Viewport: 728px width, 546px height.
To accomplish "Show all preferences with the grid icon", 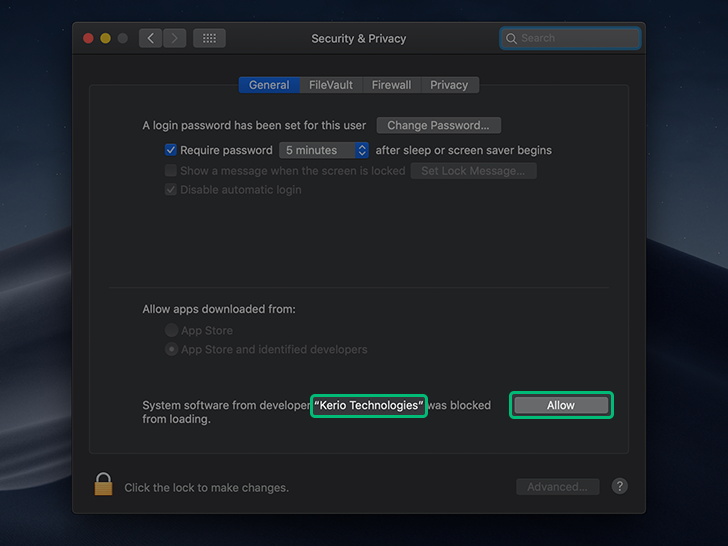I will point(209,38).
